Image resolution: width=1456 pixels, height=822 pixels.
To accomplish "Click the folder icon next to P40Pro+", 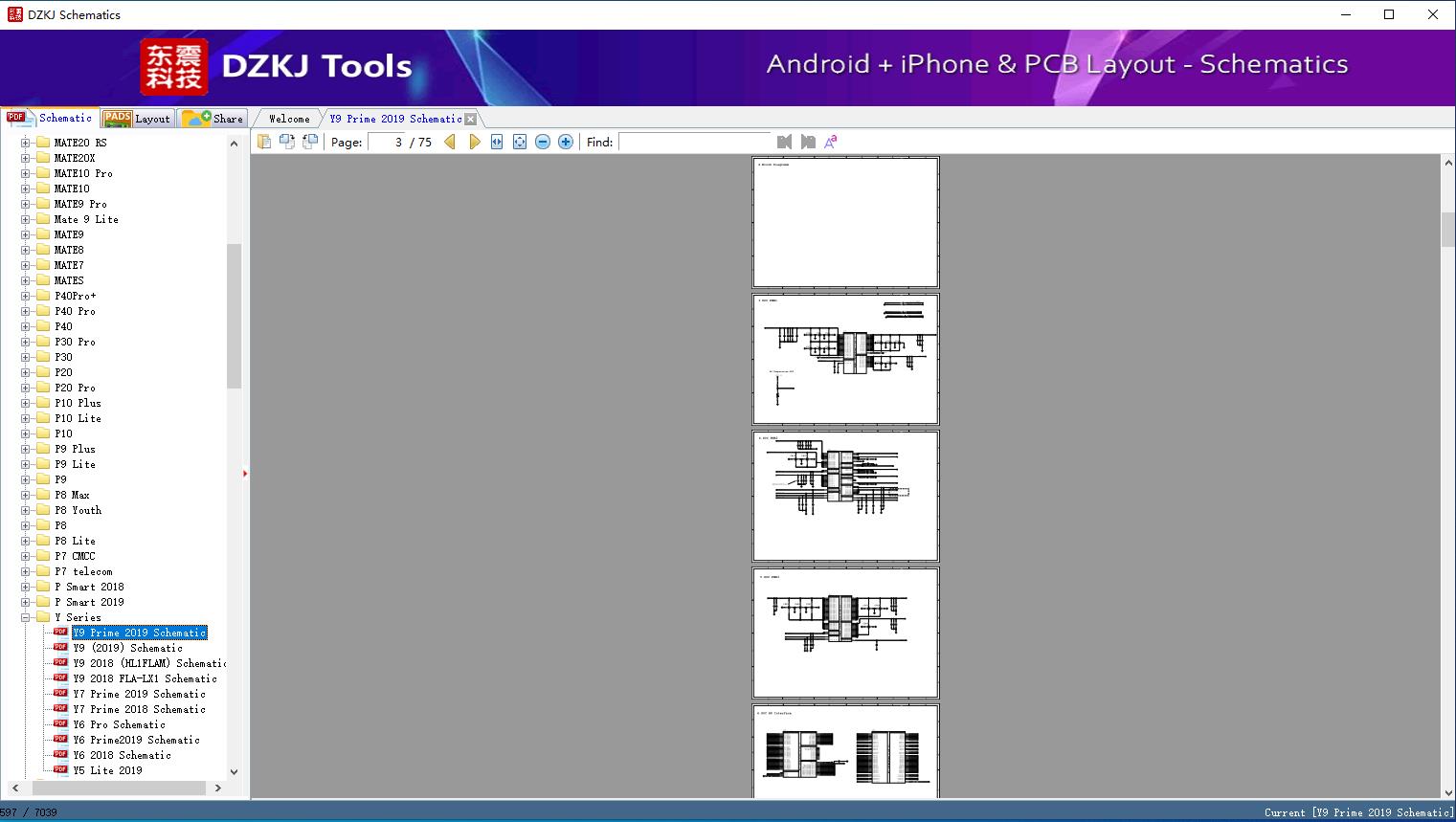I will [42, 296].
